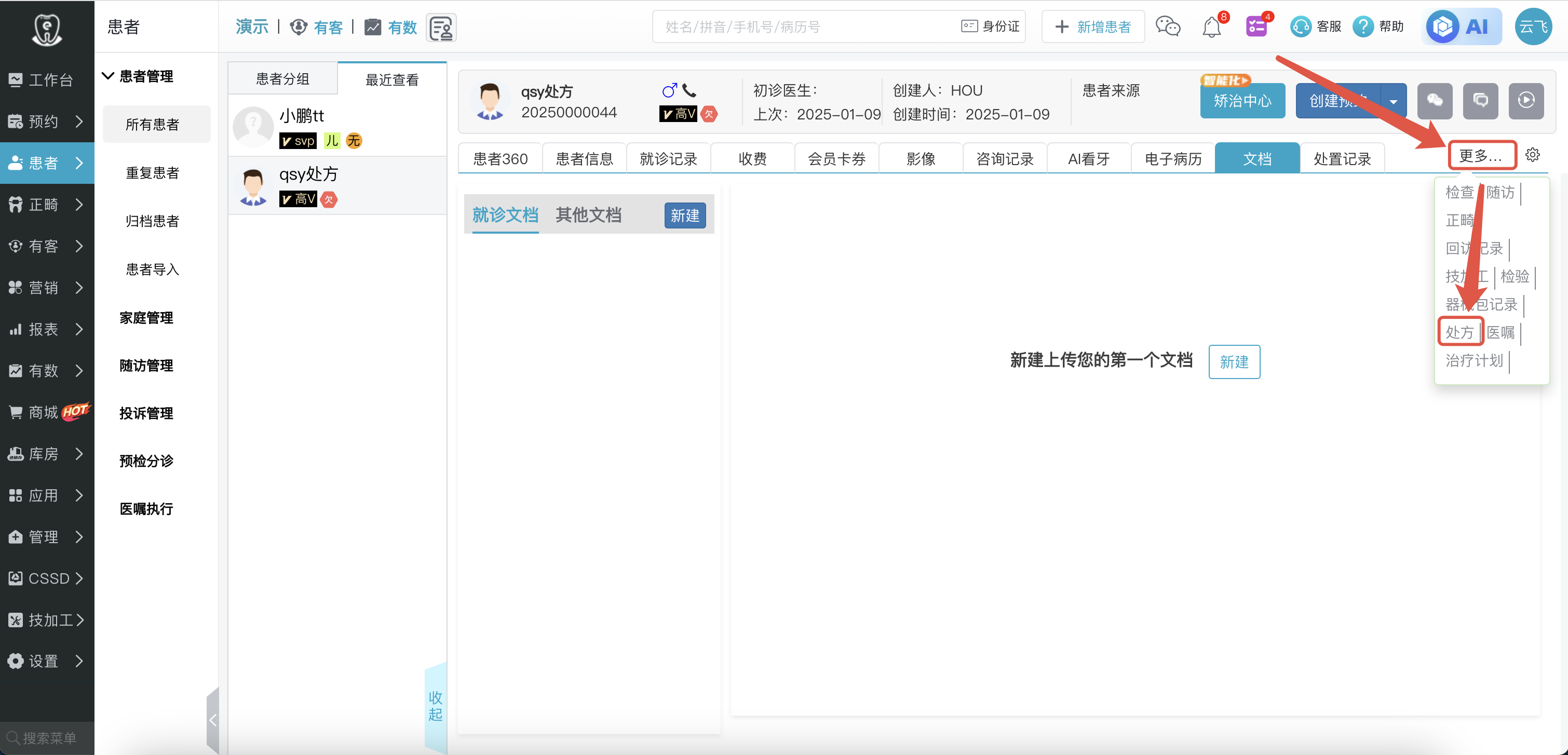Viewport: 1568px width, 755px height.
Task: Open the 归档患者 submenu item
Action: (x=152, y=221)
